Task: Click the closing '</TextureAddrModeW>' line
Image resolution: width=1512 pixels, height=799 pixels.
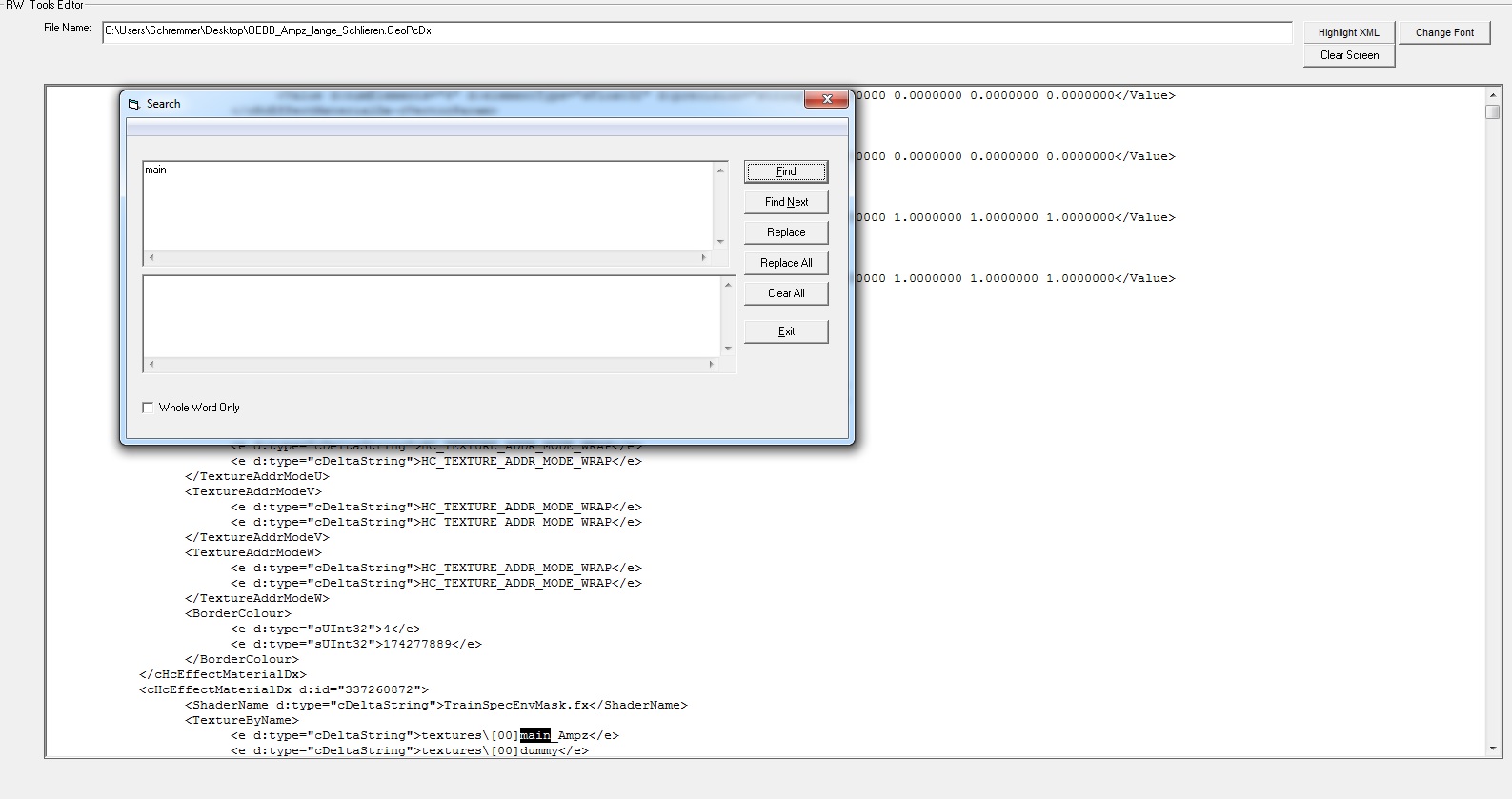Action: point(257,598)
